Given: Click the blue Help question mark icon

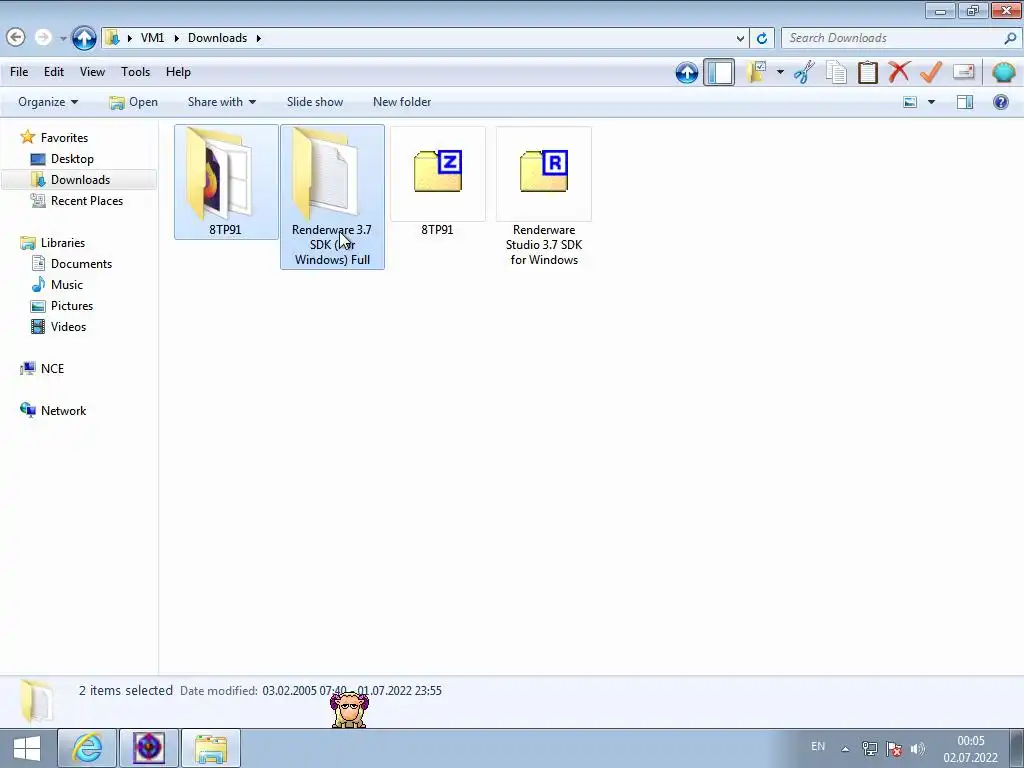Looking at the screenshot, I should click(1000, 102).
